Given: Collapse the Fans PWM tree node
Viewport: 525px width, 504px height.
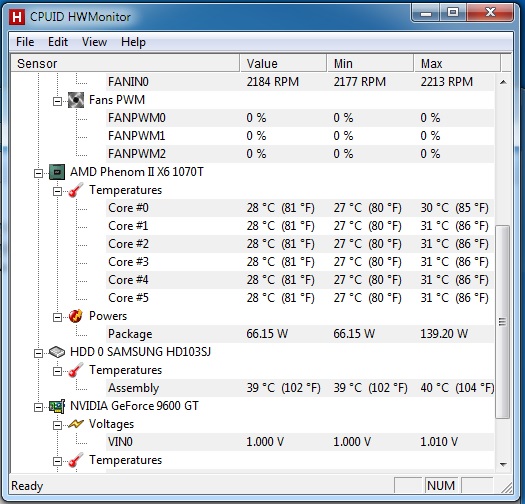Looking at the screenshot, I should (x=58, y=101).
